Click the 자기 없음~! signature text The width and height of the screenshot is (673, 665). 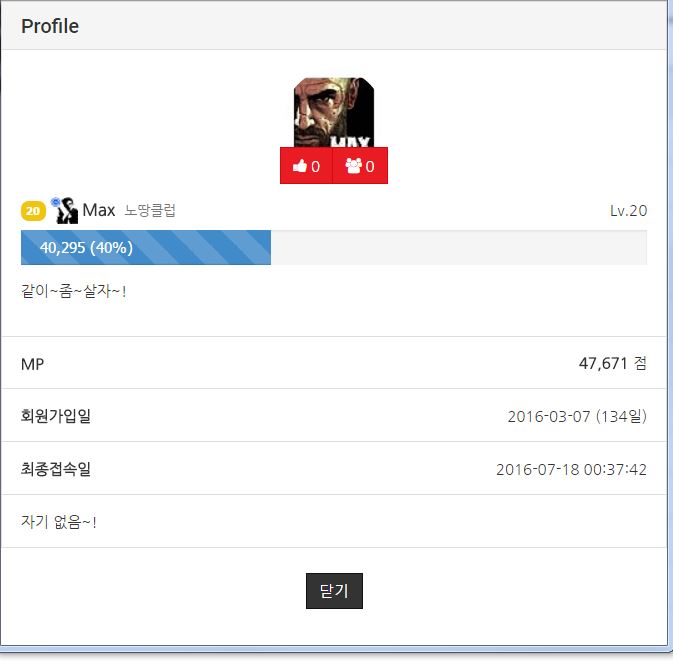coord(59,522)
